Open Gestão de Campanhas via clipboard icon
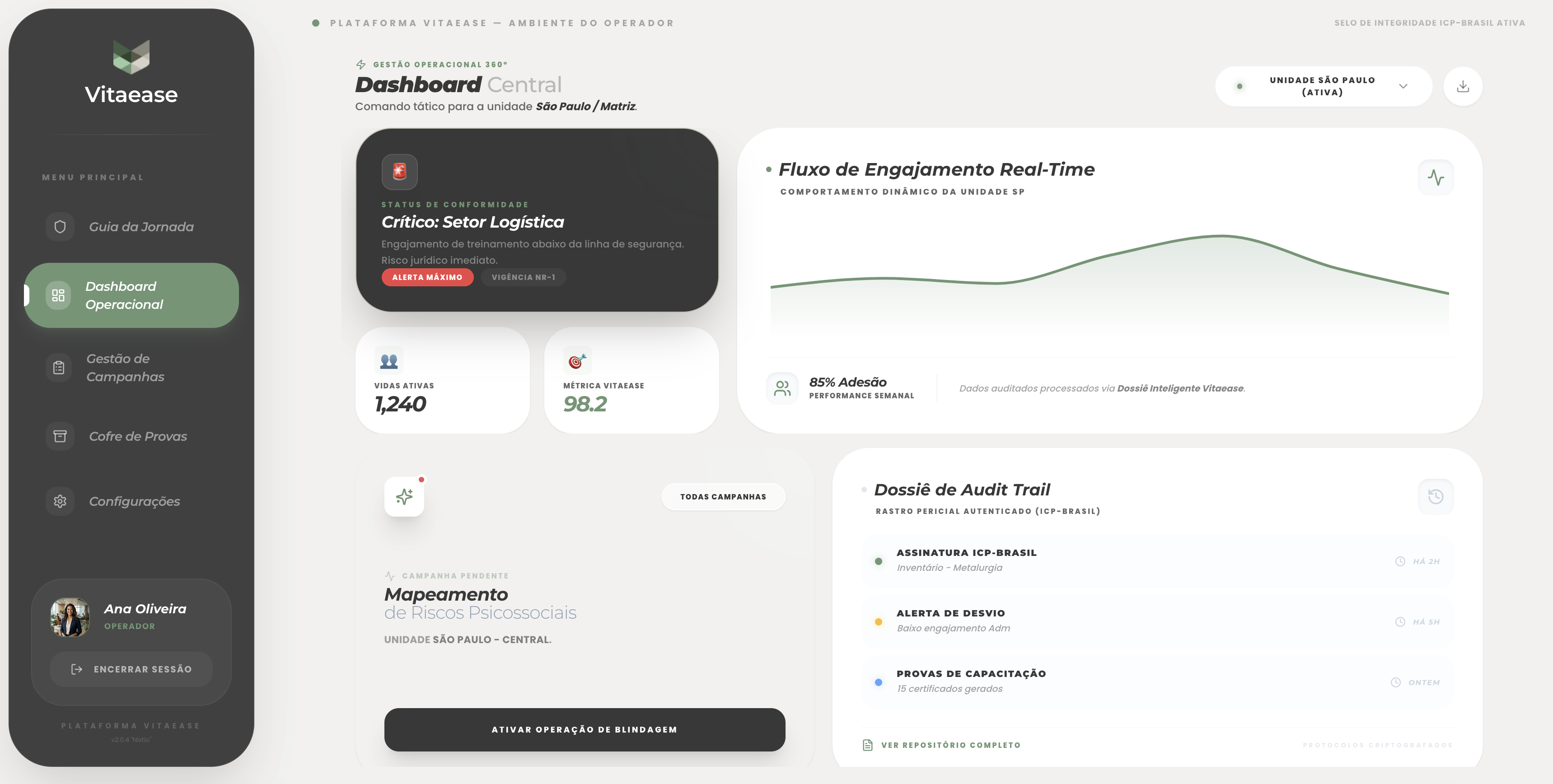 coord(59,368)
